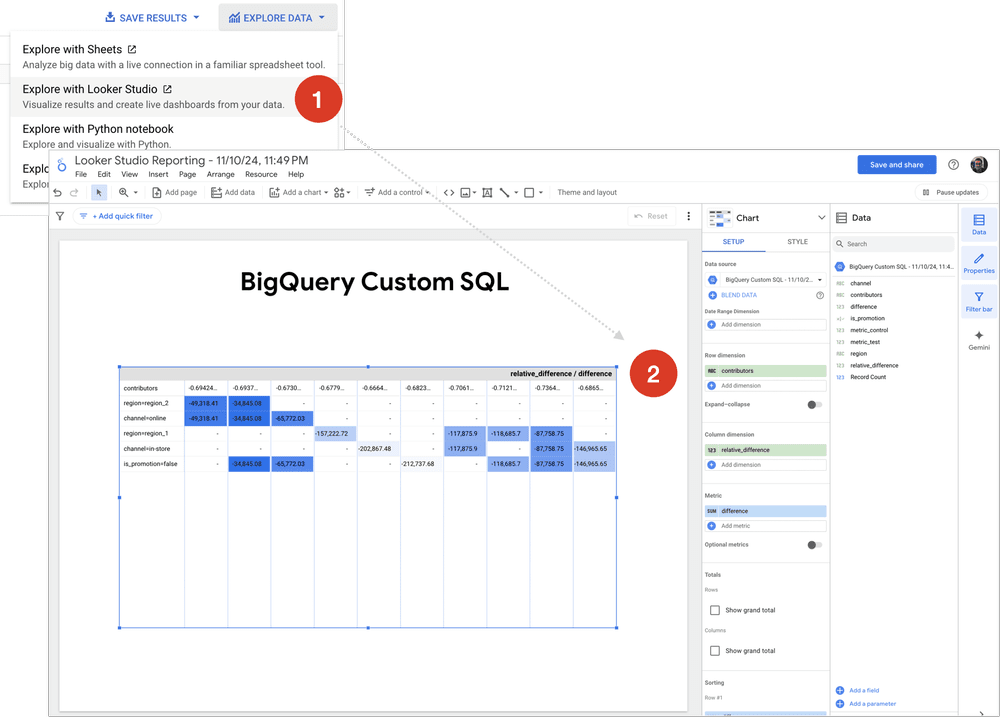Click plus icon for Add a field
The width and height of the screenshot is (1000, 717).
coord(840,690)
